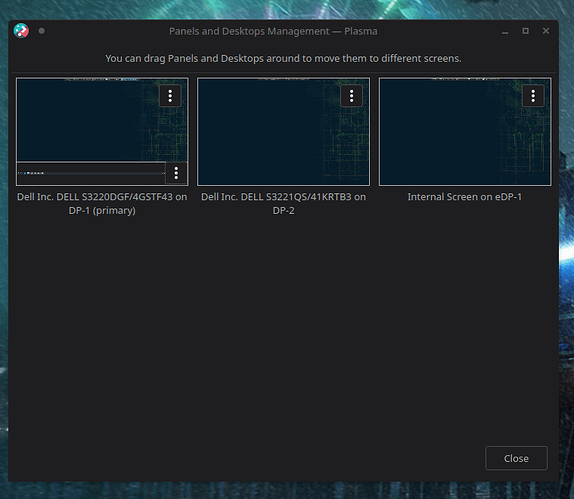The height and width of the screenshot is (499, 574).
Task: Open the Internal Screen eDP-1 desktop options menu
Action: pyautogui.click(x=533, y=96)
